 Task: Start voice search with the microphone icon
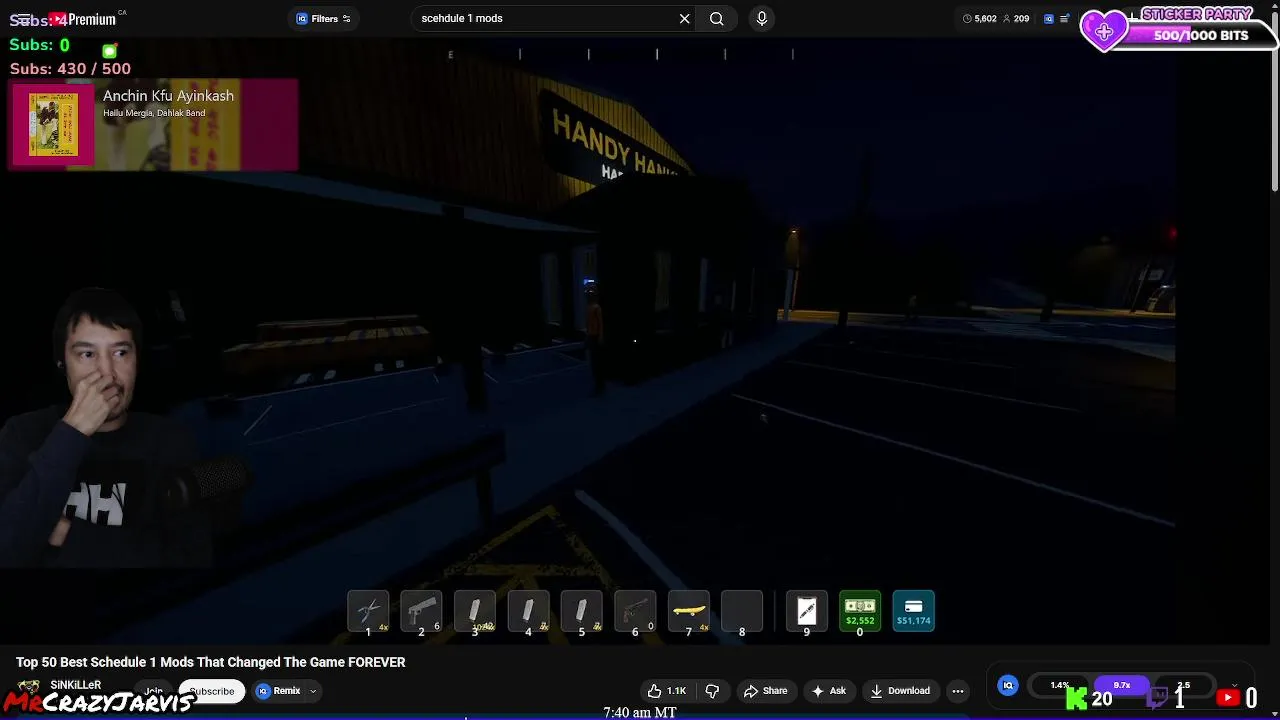click(762, 18)
